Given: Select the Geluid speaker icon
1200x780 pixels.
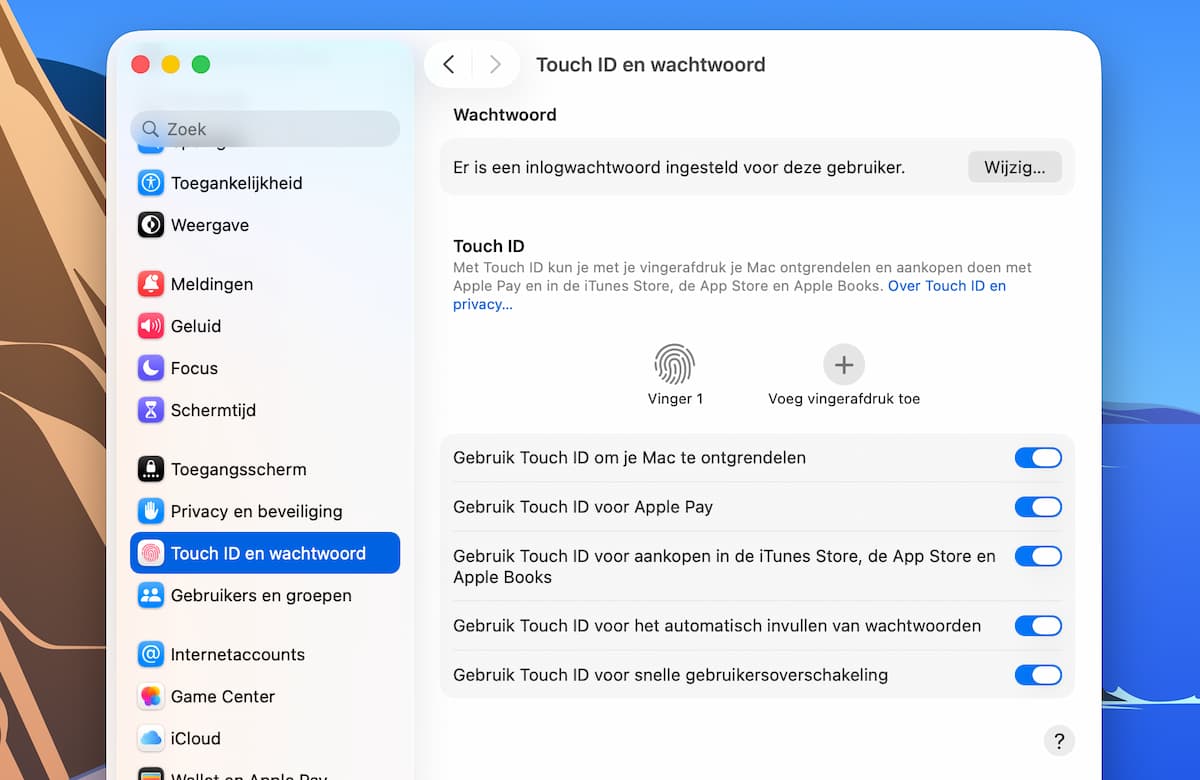Looking at the screenshot, I should click(151, 326).
